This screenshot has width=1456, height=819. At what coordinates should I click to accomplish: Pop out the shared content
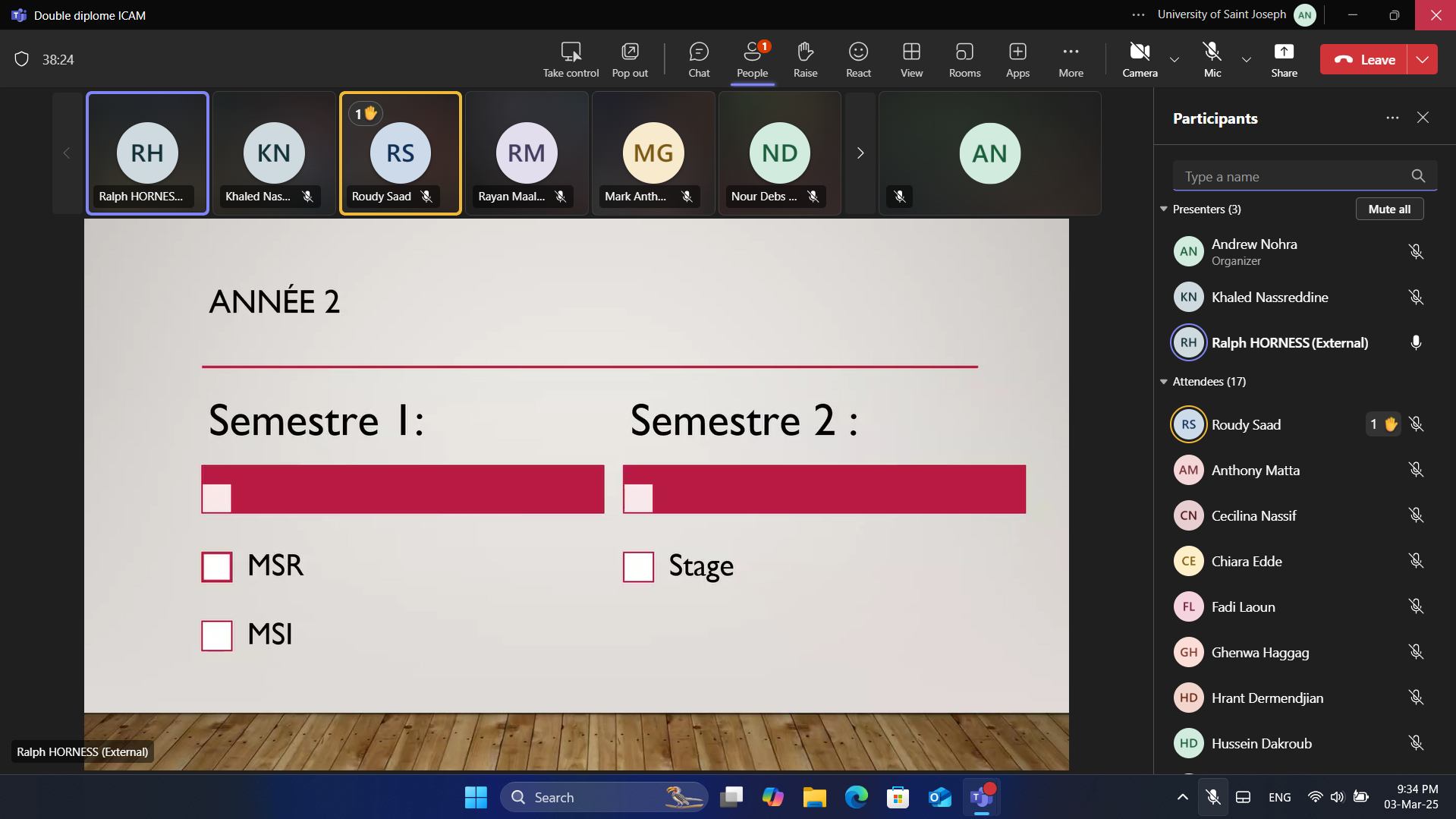pyautogui.click(x=630, y=59)
